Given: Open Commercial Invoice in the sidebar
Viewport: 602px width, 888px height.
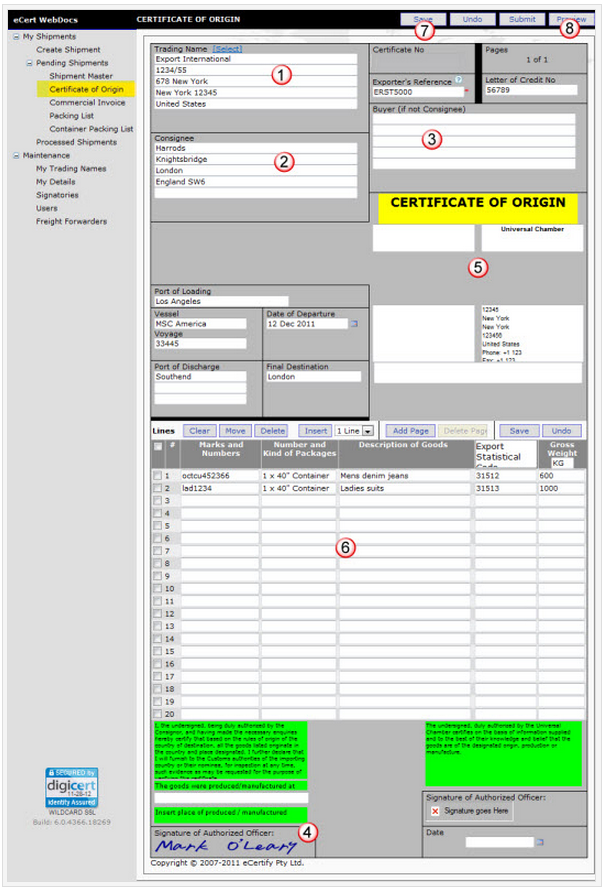Looking at the screenshot, I should [x=87, y=102].
